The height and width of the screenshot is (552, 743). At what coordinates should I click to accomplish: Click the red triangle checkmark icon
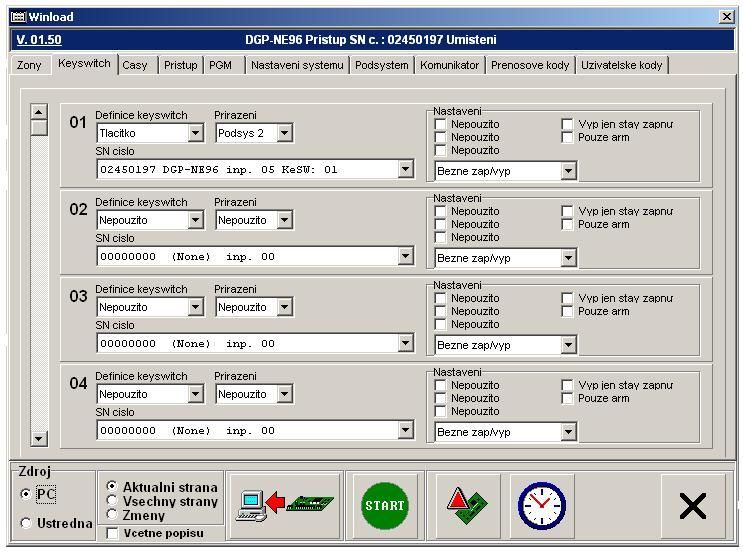pos(467,505)
